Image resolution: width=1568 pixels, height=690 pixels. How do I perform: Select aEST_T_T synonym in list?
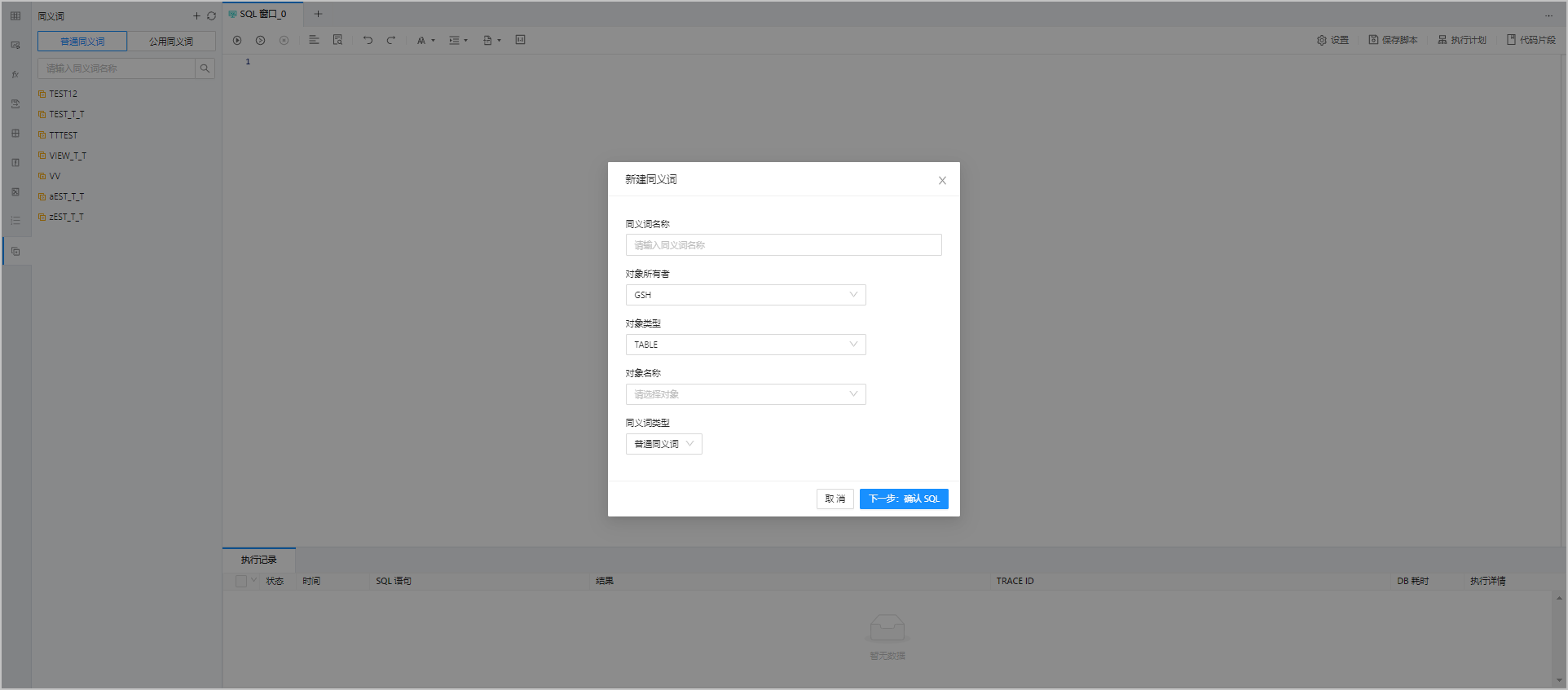tap(66, 196)
